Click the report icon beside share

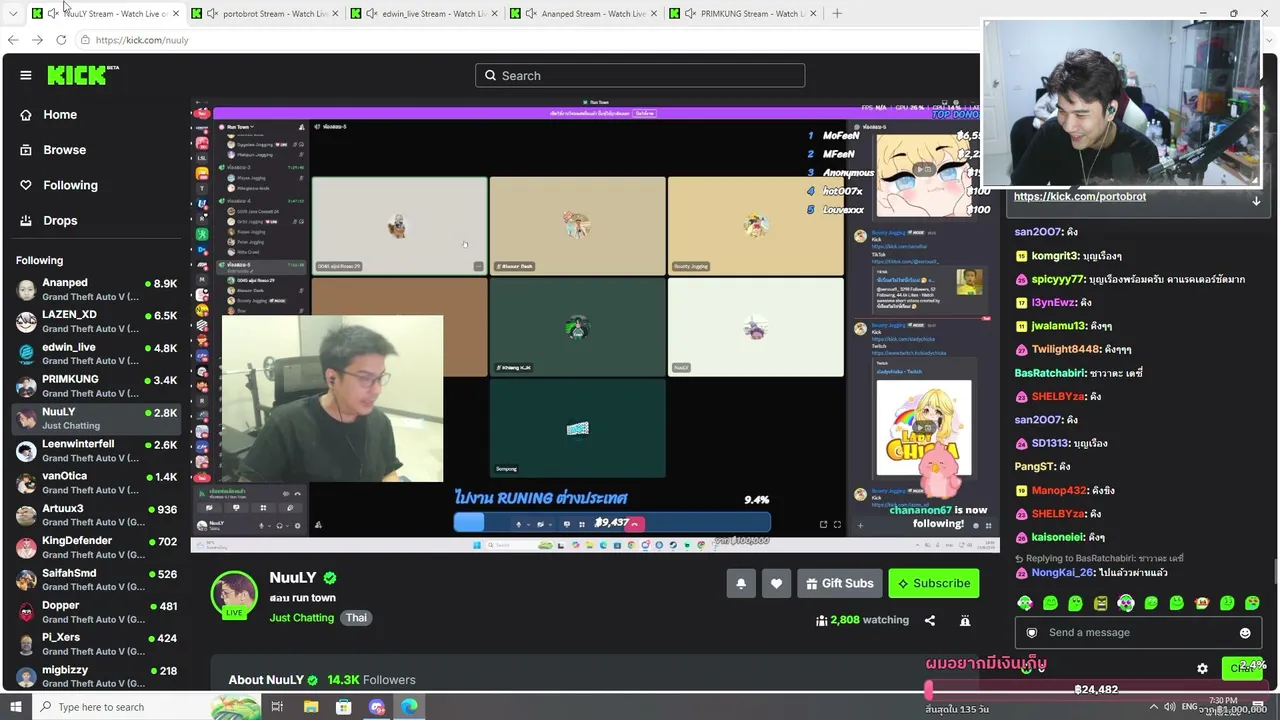(x=965, y=620)
